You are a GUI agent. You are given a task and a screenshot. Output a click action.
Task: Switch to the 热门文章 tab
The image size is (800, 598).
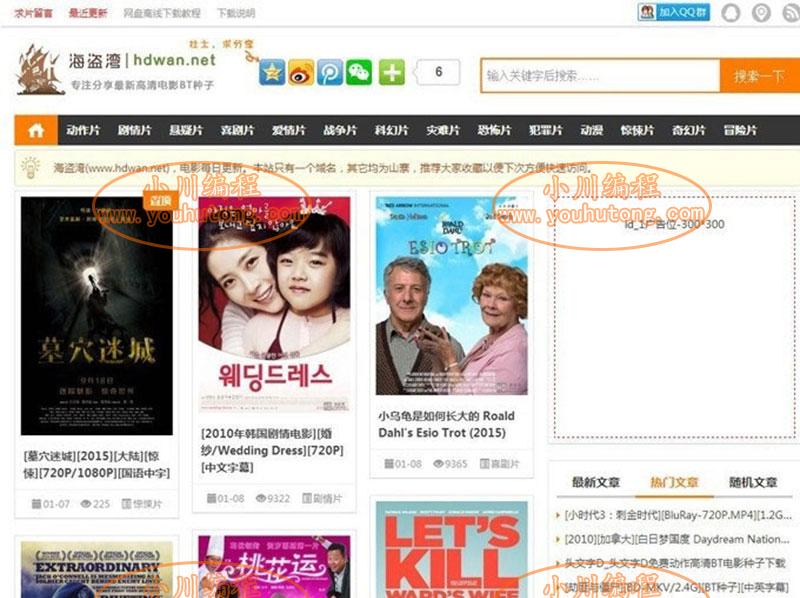point(674,482)
